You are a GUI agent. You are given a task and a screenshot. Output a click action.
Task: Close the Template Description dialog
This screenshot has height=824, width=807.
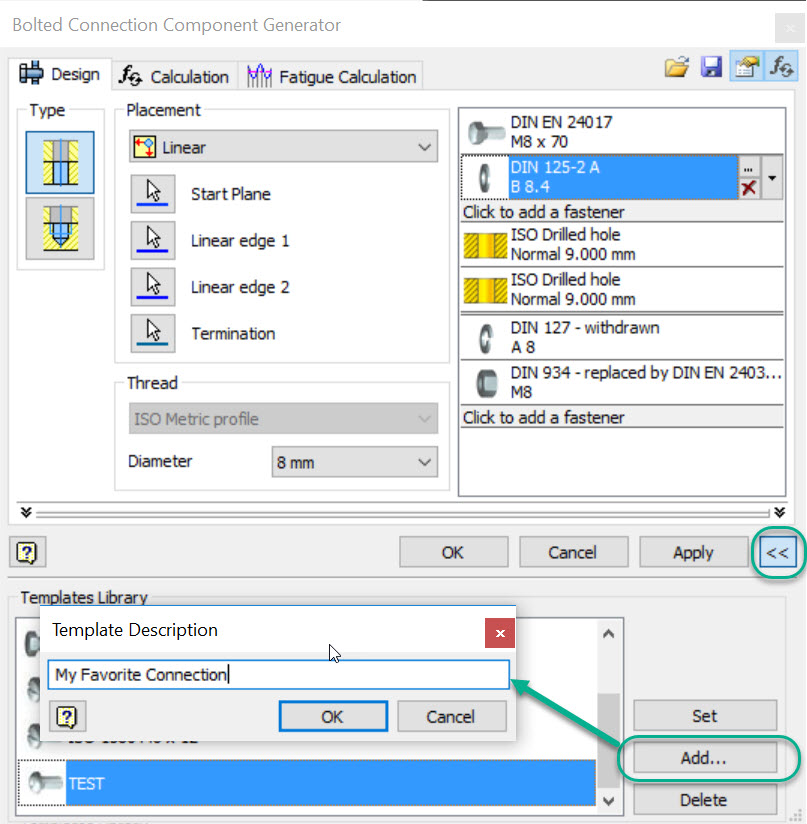(500, 633)
